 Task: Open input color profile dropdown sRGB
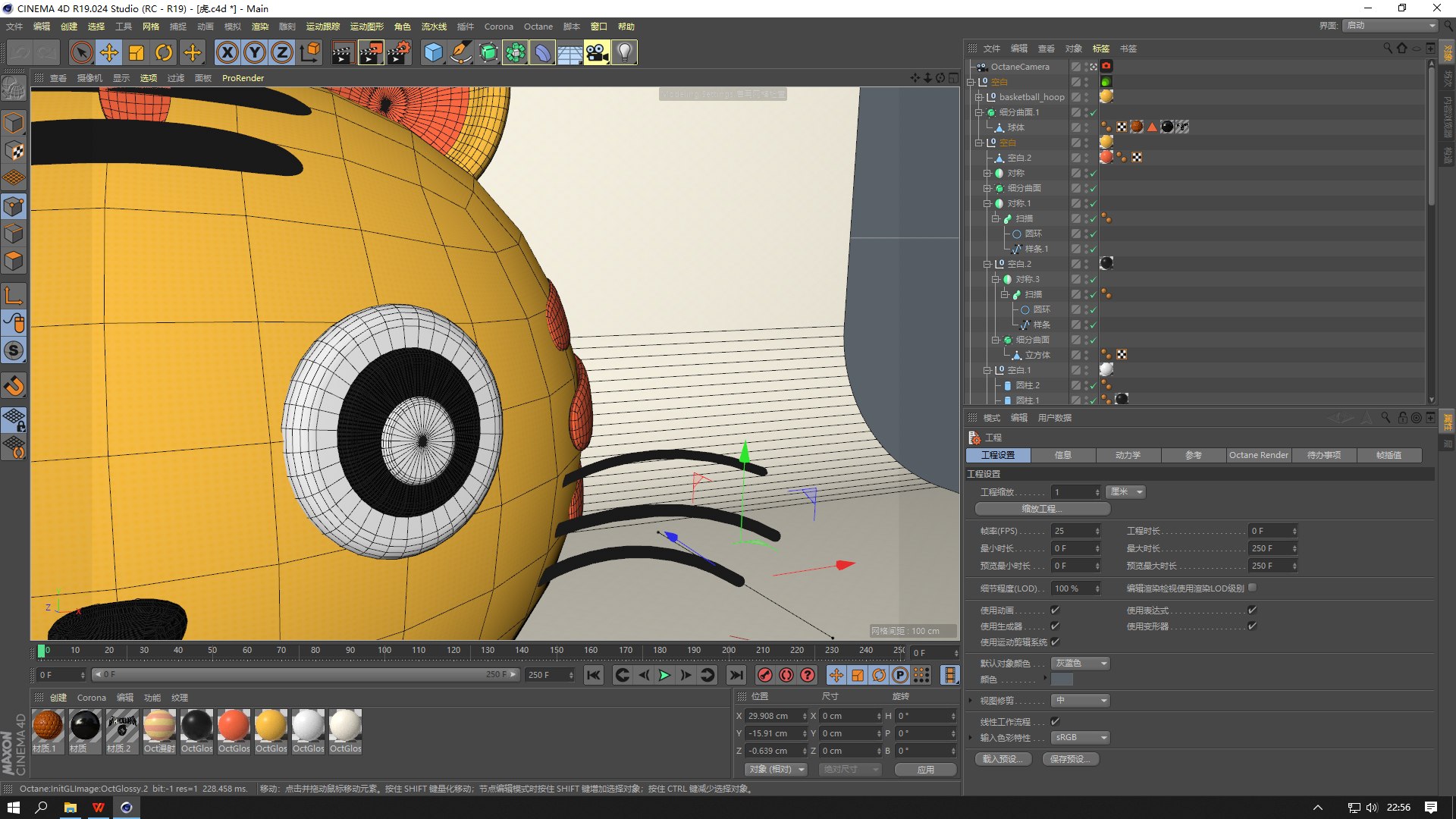pos(1081,737)
